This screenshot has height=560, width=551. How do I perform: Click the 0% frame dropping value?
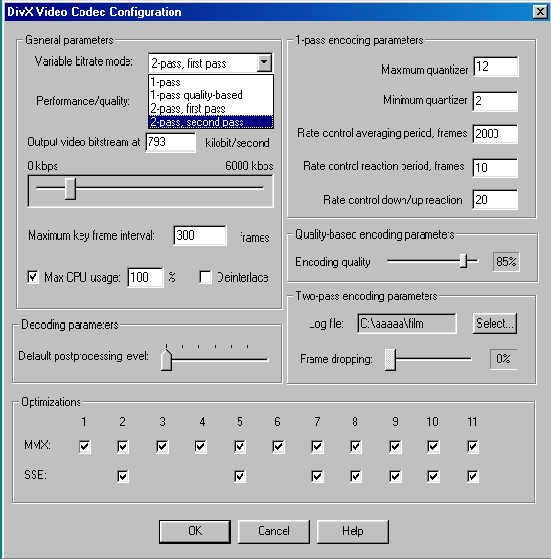[504, 359]
